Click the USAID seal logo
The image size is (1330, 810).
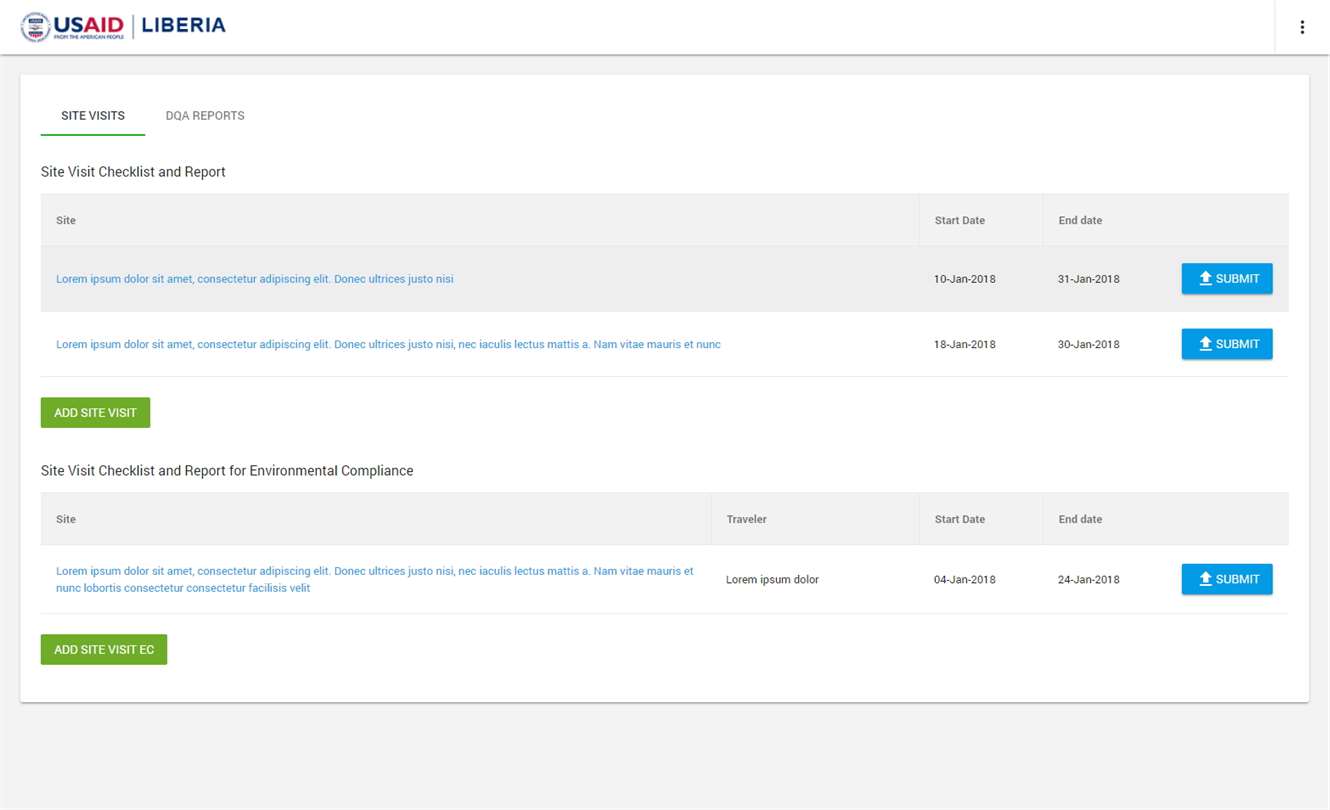coord(35,27)
